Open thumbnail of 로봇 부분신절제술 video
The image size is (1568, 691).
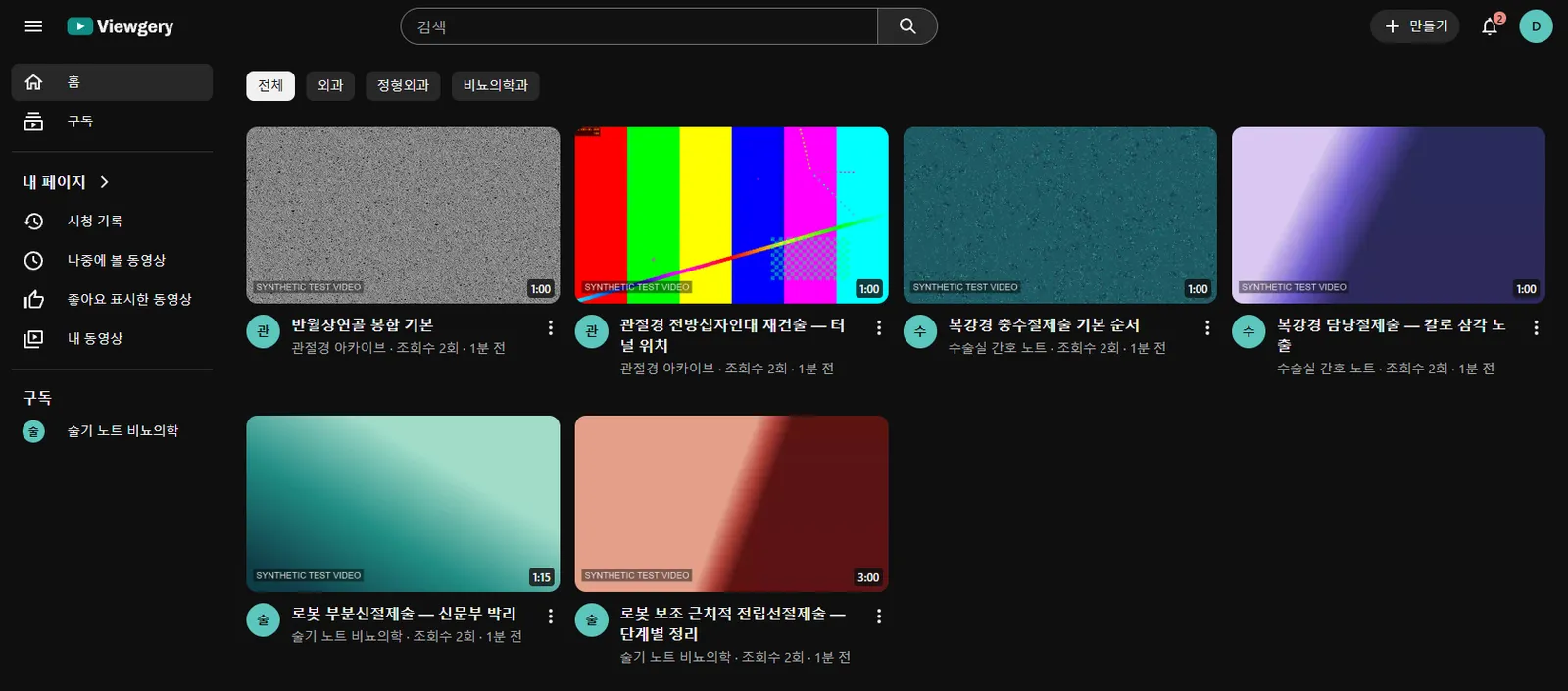click(x=403, y=504)
